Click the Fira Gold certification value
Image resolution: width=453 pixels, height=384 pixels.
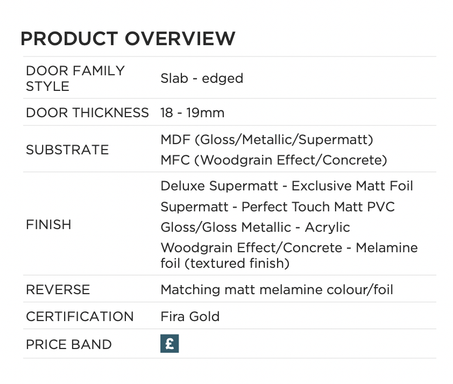coord(190,316)
